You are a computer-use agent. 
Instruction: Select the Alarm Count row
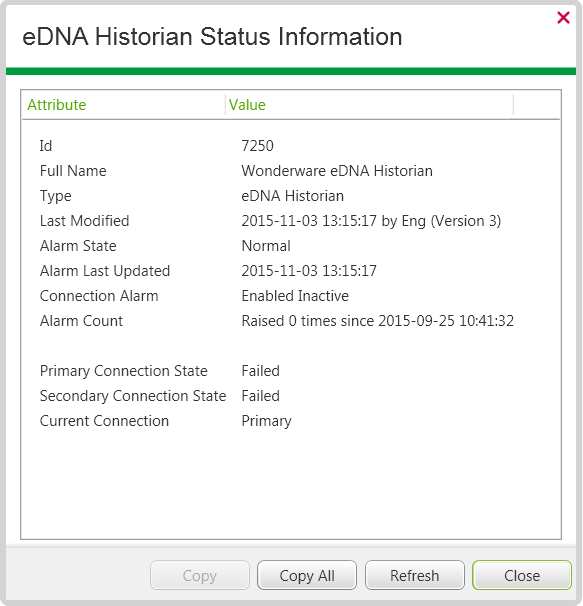pos(291,321)
